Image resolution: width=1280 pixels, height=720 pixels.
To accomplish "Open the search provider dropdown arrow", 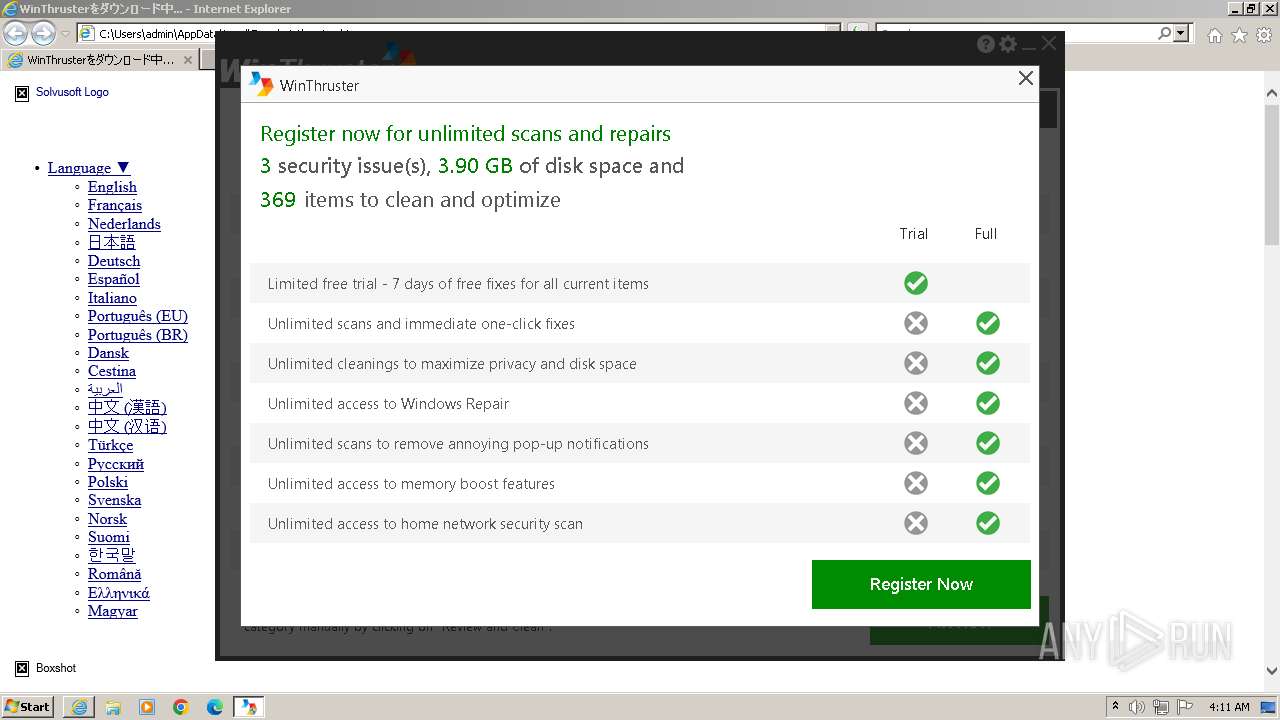I will point(1182,33).
